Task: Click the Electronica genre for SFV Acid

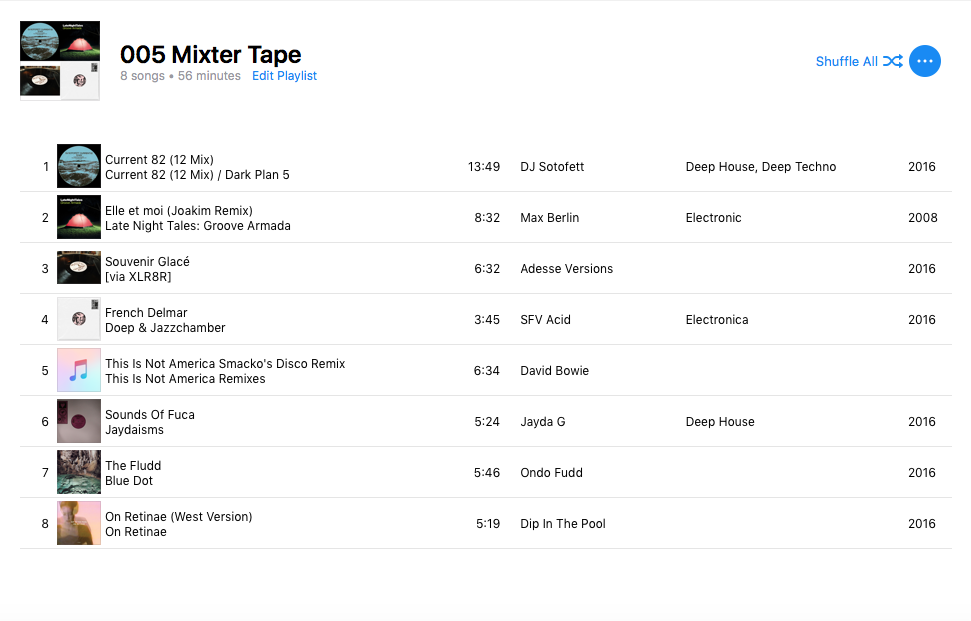Action: (x=716, y=319)
